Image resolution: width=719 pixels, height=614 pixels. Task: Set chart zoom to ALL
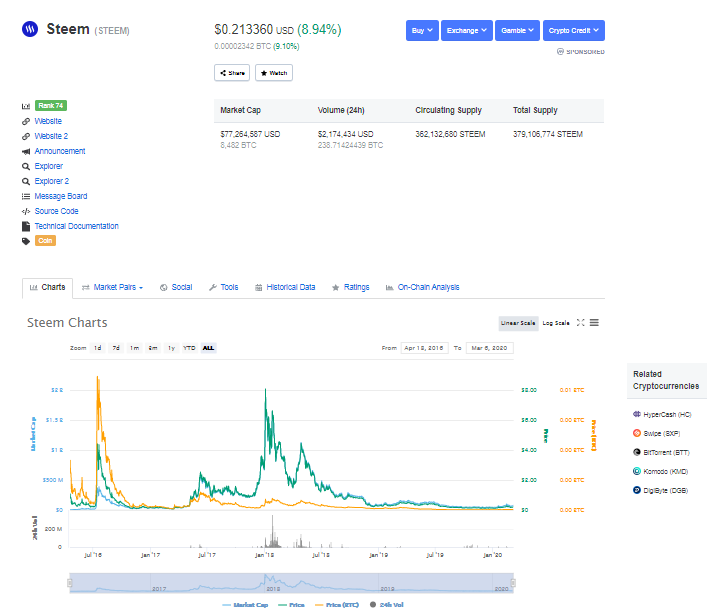[208, 348]
